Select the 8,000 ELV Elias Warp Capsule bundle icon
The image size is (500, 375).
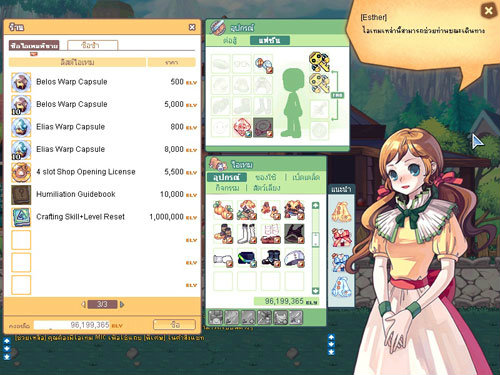[x=21, y=150]
